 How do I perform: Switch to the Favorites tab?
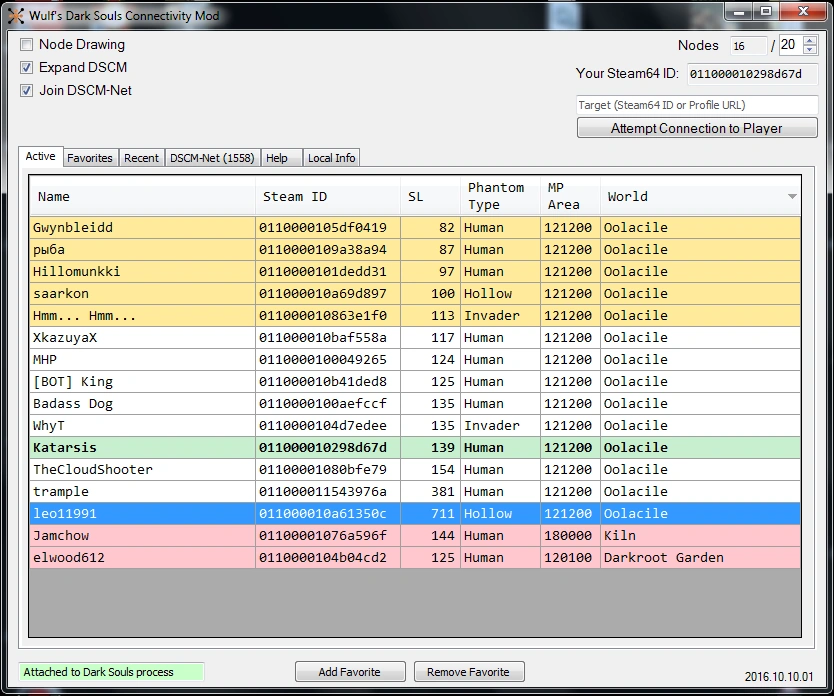point(90,158)
